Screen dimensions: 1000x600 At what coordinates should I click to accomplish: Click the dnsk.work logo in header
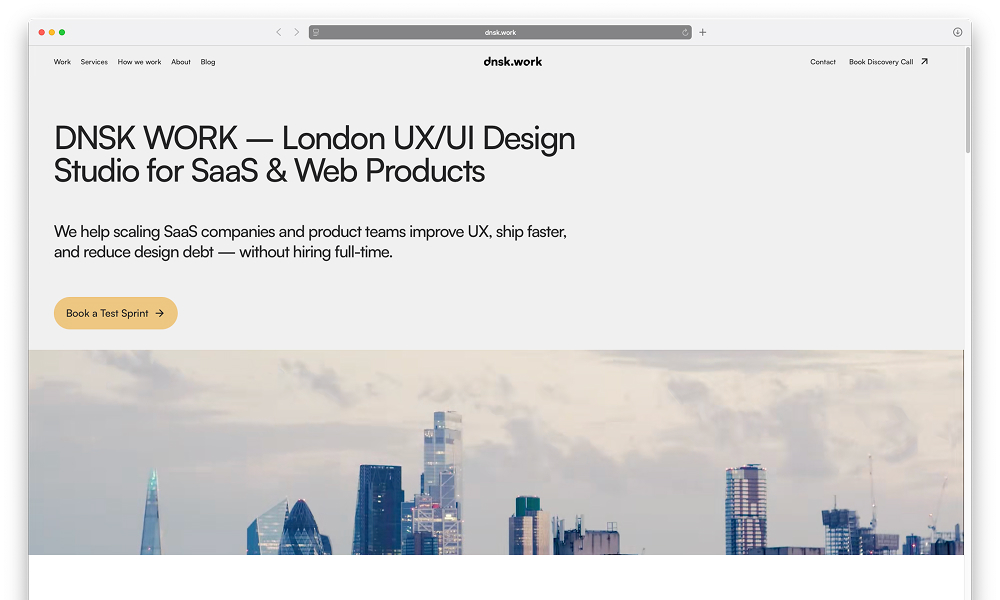click(512, 62)
